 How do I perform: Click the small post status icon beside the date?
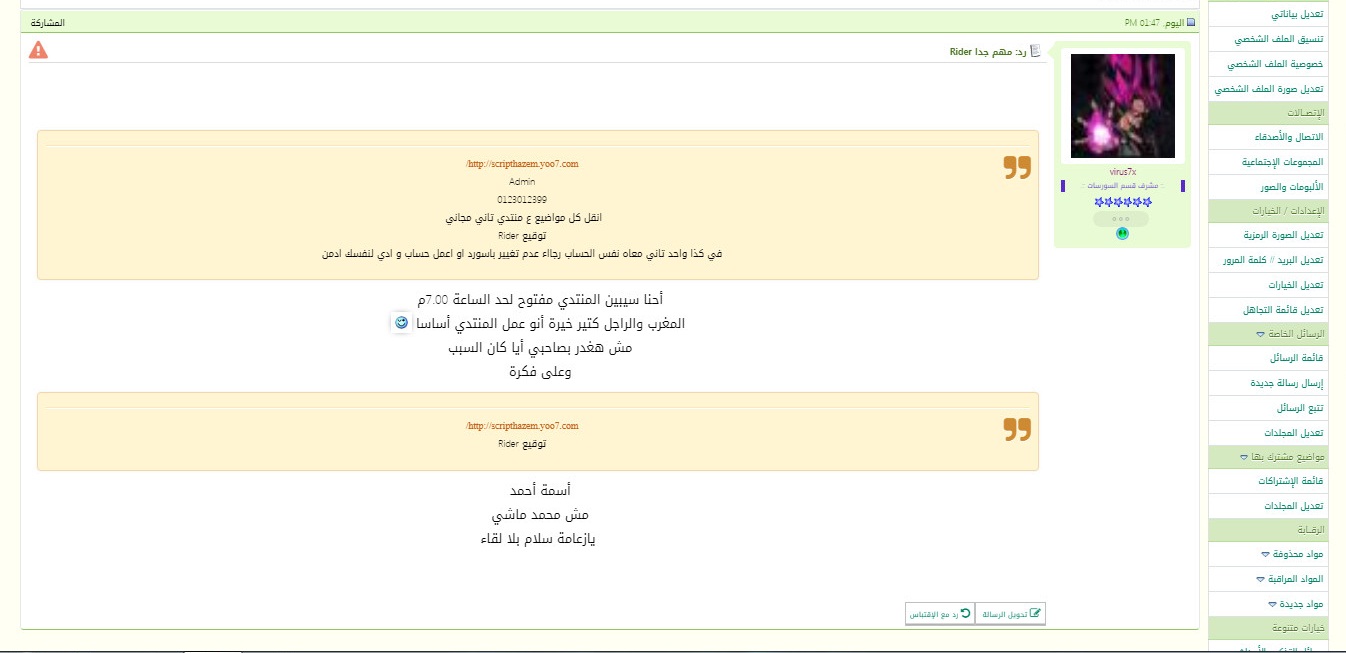click(x=1189, y=21)
